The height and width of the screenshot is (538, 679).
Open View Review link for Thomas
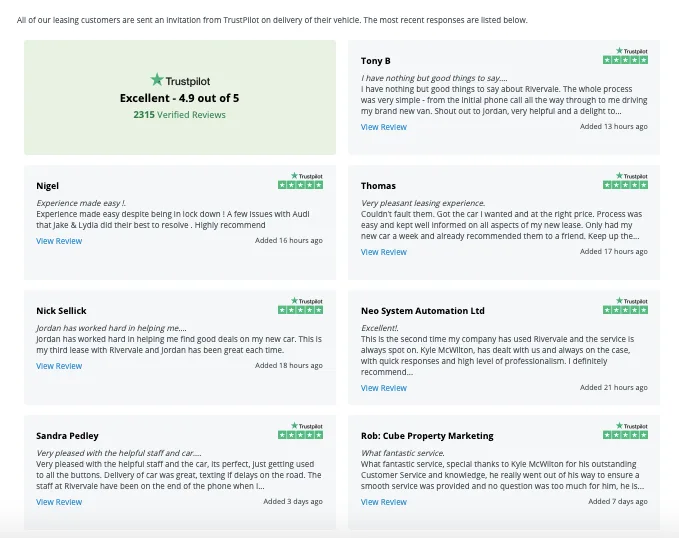[384, 252]
